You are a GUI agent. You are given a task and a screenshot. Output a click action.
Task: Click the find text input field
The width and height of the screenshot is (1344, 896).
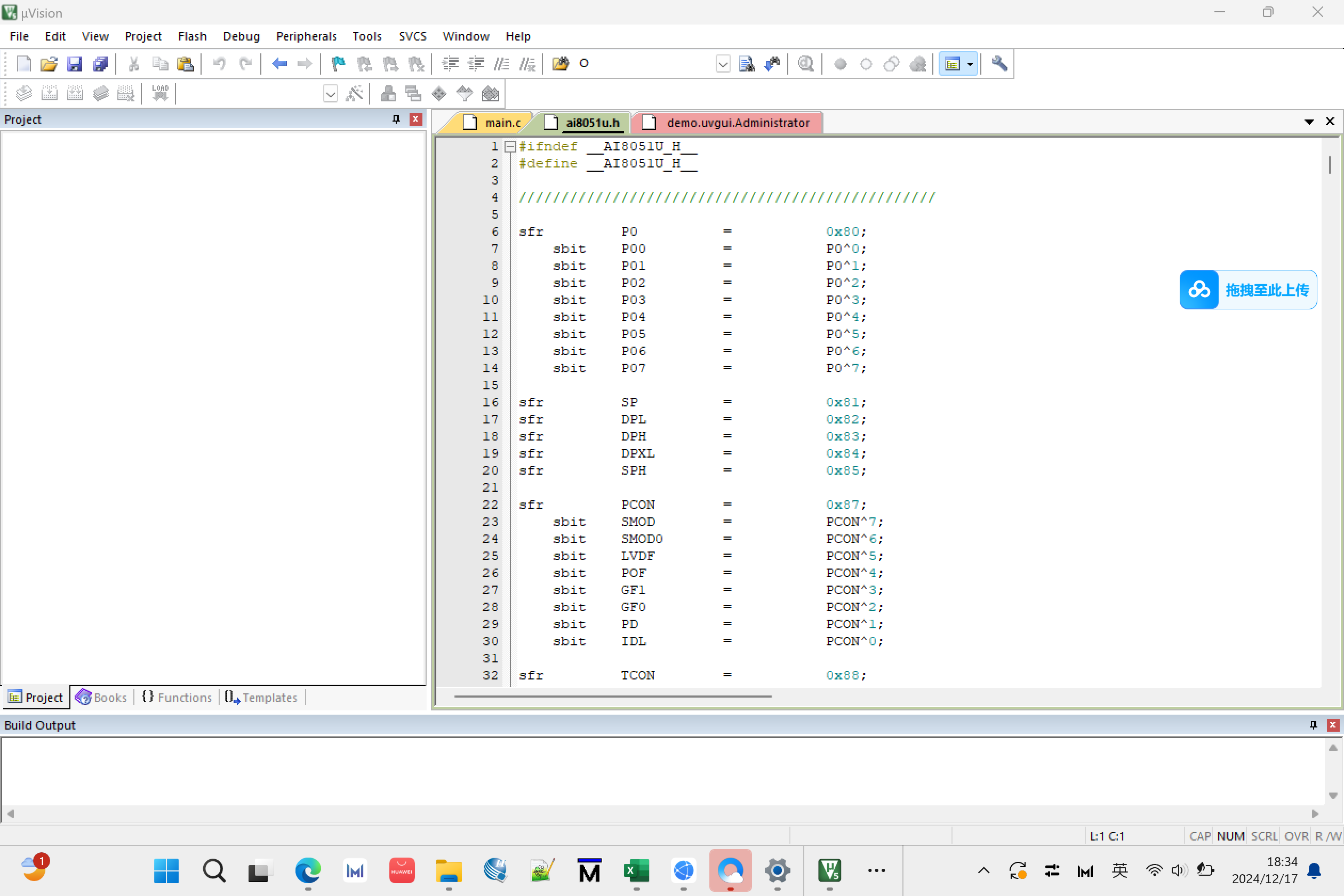pos(645,63)
